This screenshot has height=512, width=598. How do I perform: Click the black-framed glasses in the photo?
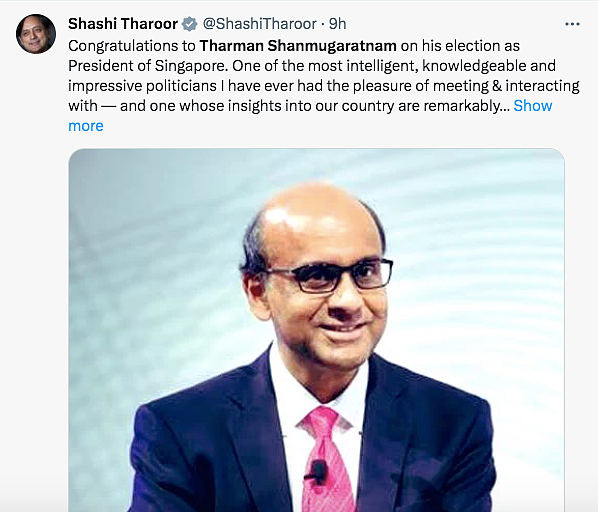(x=330, y=276)
